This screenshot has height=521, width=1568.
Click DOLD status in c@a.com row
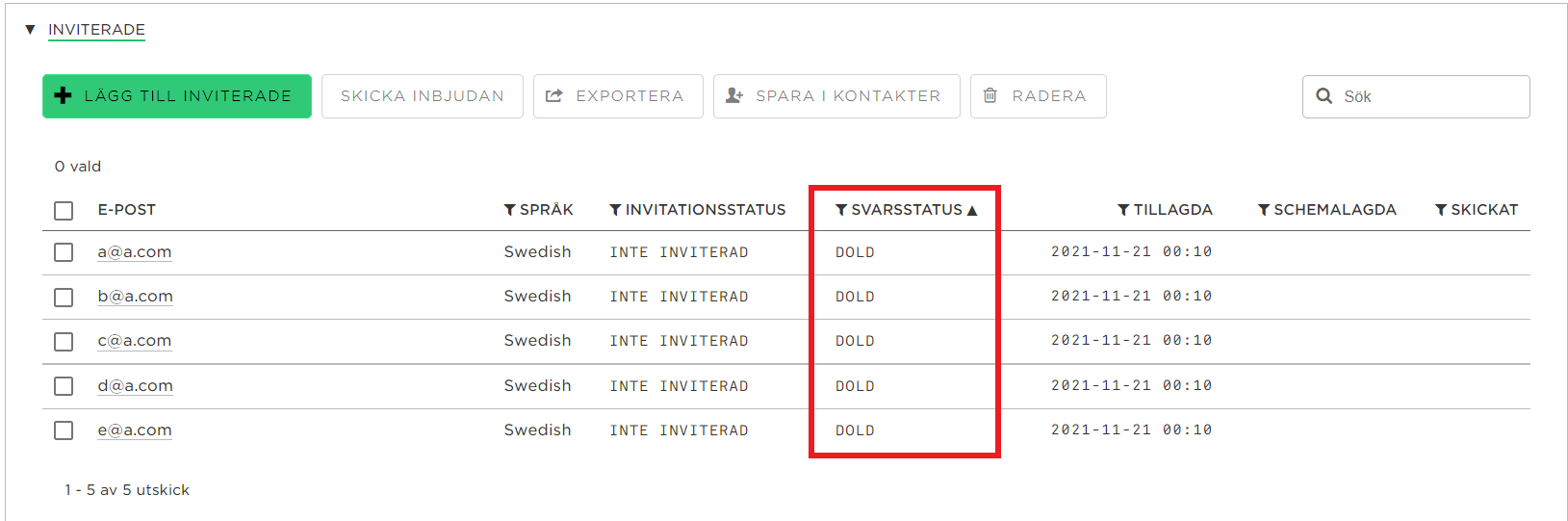[855, 341]
